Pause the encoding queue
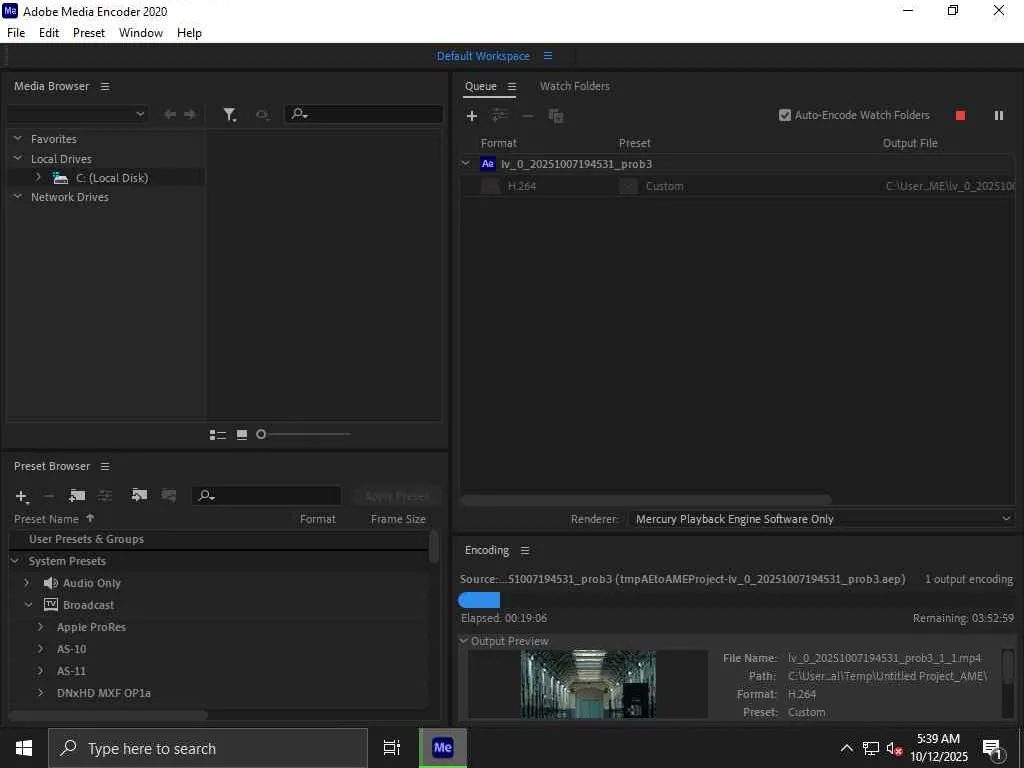 click(999, 116)
